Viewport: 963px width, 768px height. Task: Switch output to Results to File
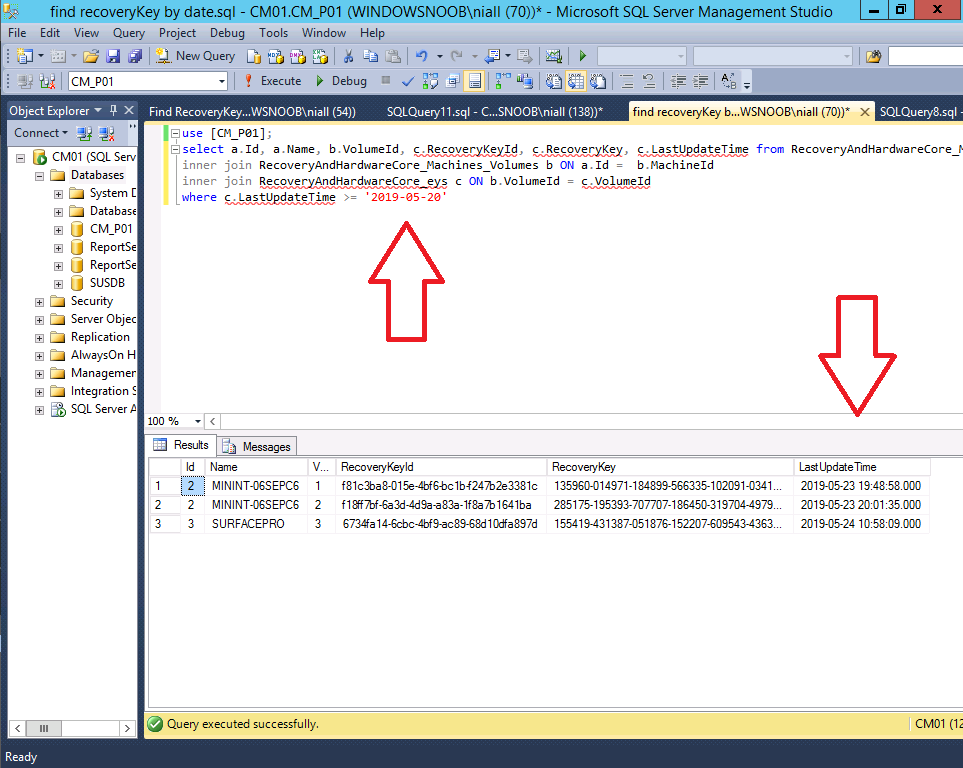click(598, 81)
